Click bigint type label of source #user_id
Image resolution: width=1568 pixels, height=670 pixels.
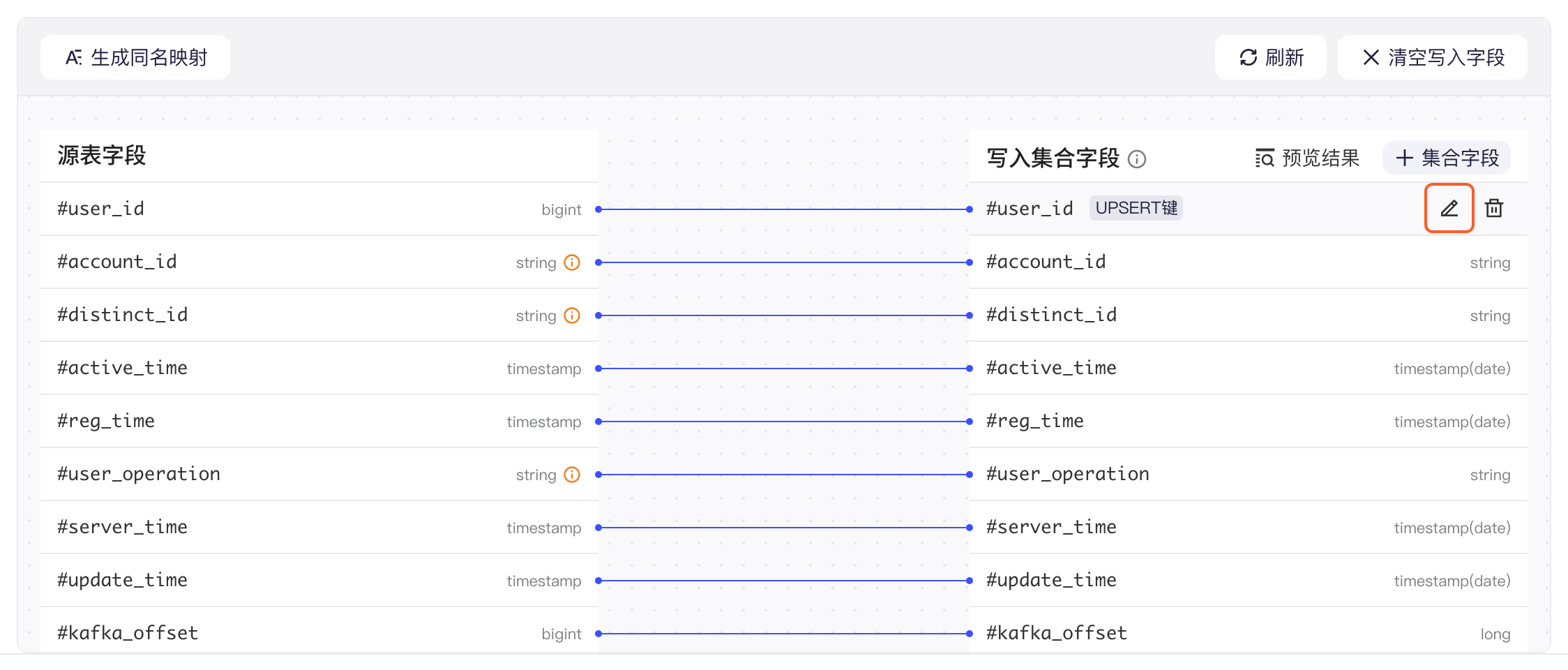(561, 209)
